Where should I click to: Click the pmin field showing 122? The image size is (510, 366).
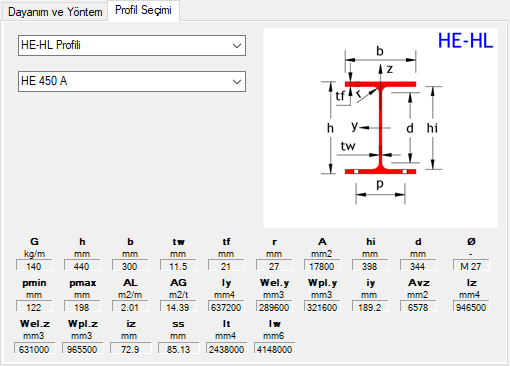[x=34, y=307]
